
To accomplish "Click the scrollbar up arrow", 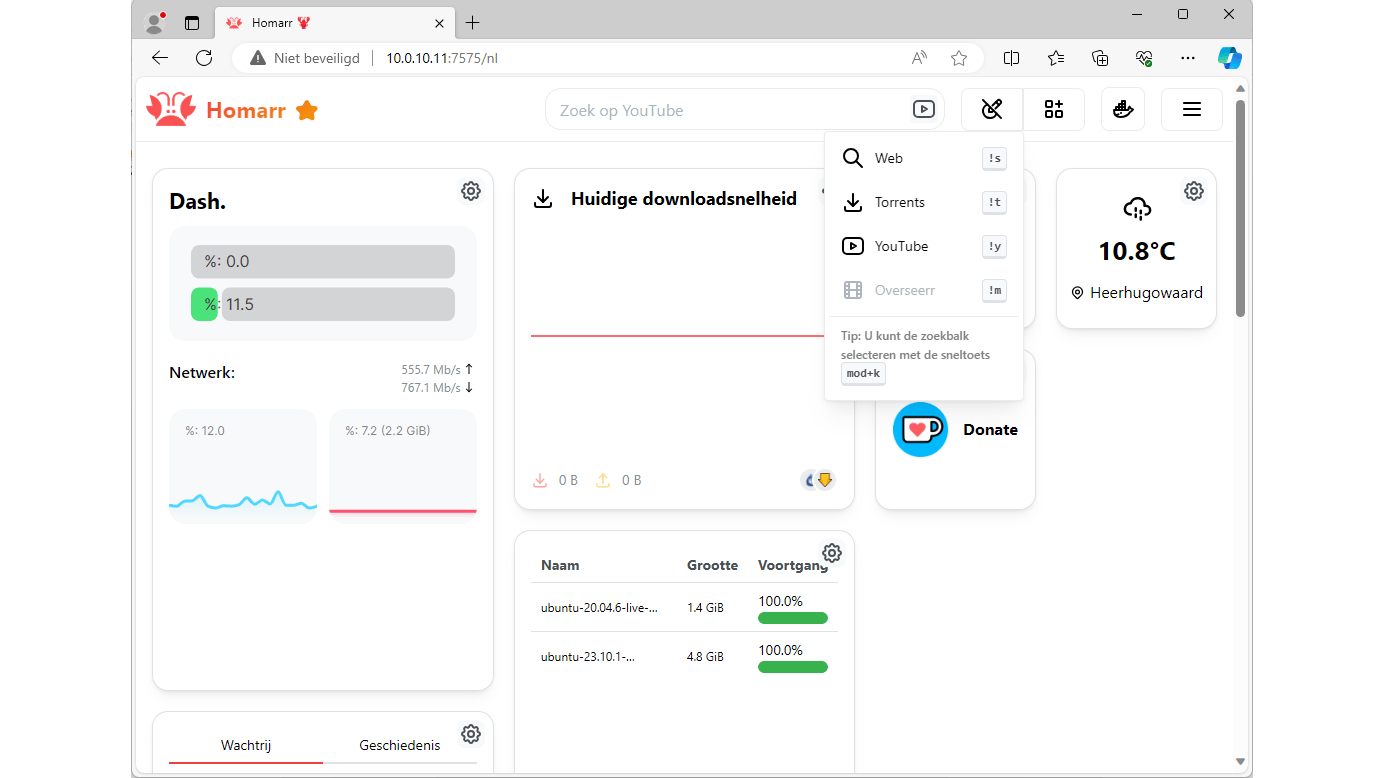I will pyautogui.click(x=1240, y=89).
